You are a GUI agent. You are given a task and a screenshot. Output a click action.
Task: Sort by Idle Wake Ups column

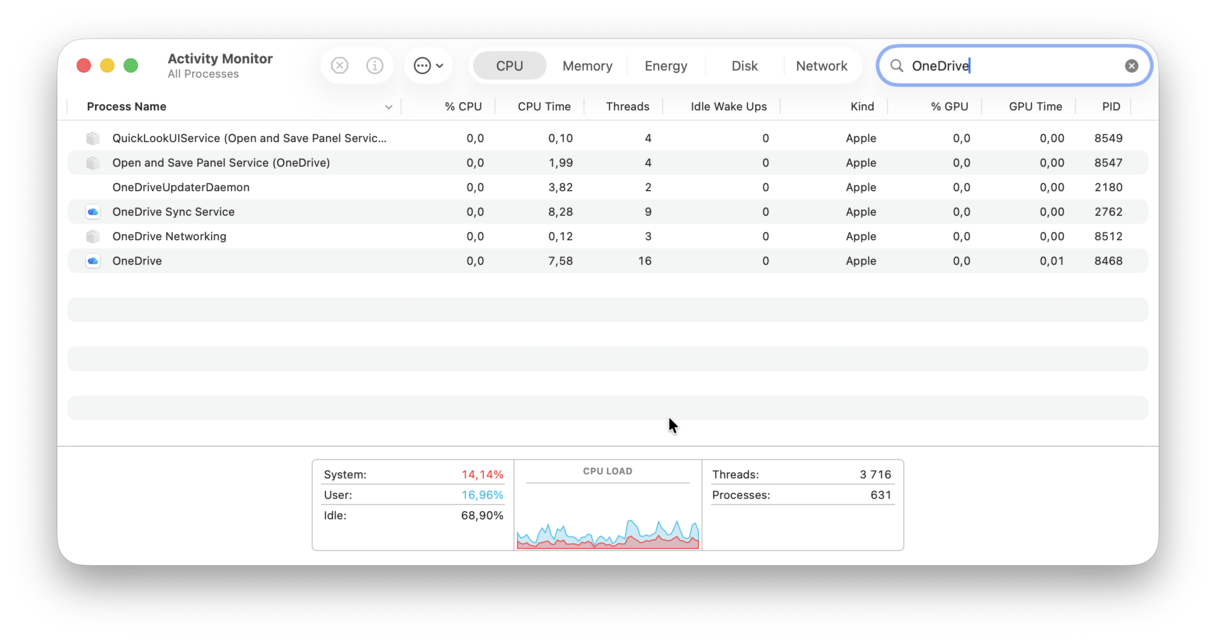tap(728, 107)
